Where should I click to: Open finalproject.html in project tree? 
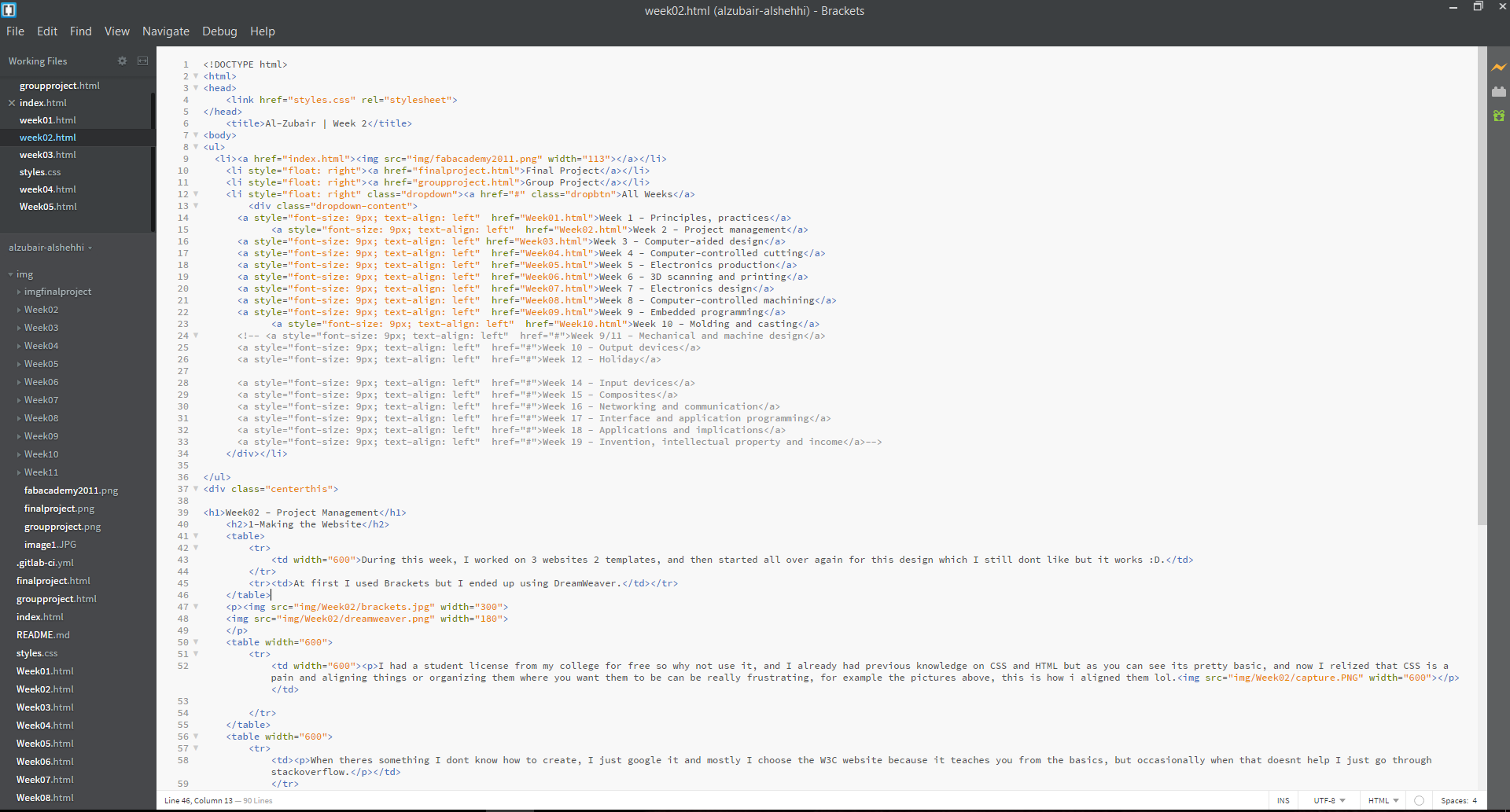[53, 581]
